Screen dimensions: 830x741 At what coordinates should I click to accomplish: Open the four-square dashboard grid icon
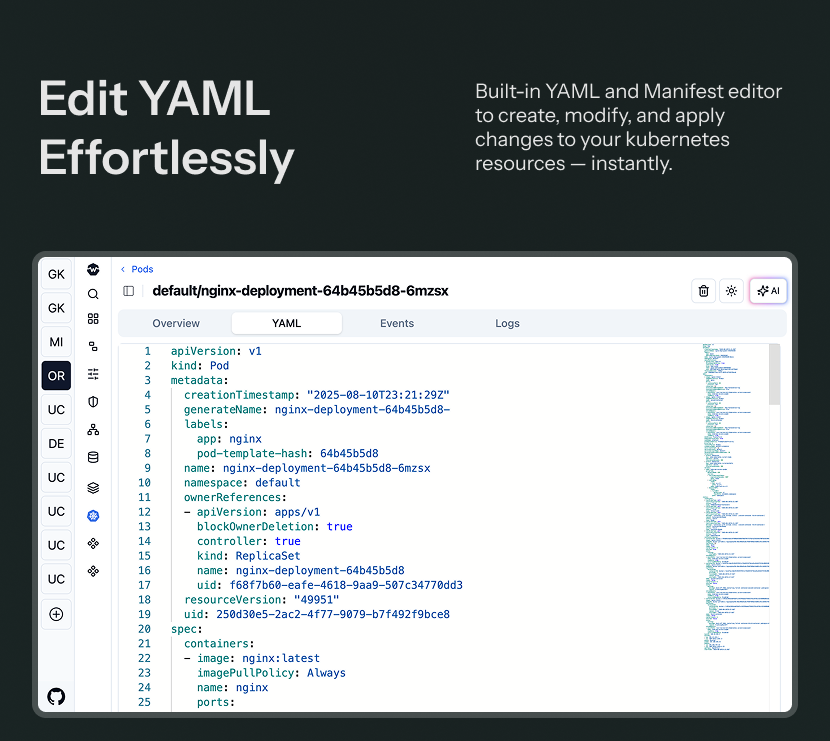click(x=93, y=319)
